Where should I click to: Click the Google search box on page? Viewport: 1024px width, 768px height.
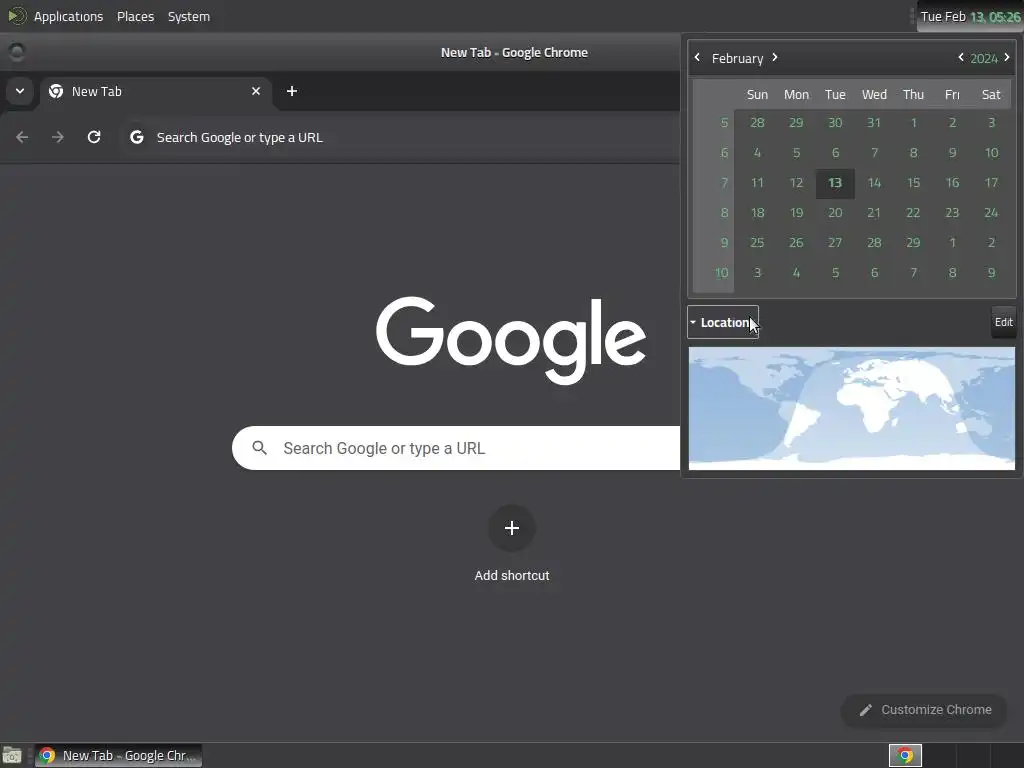456,448
